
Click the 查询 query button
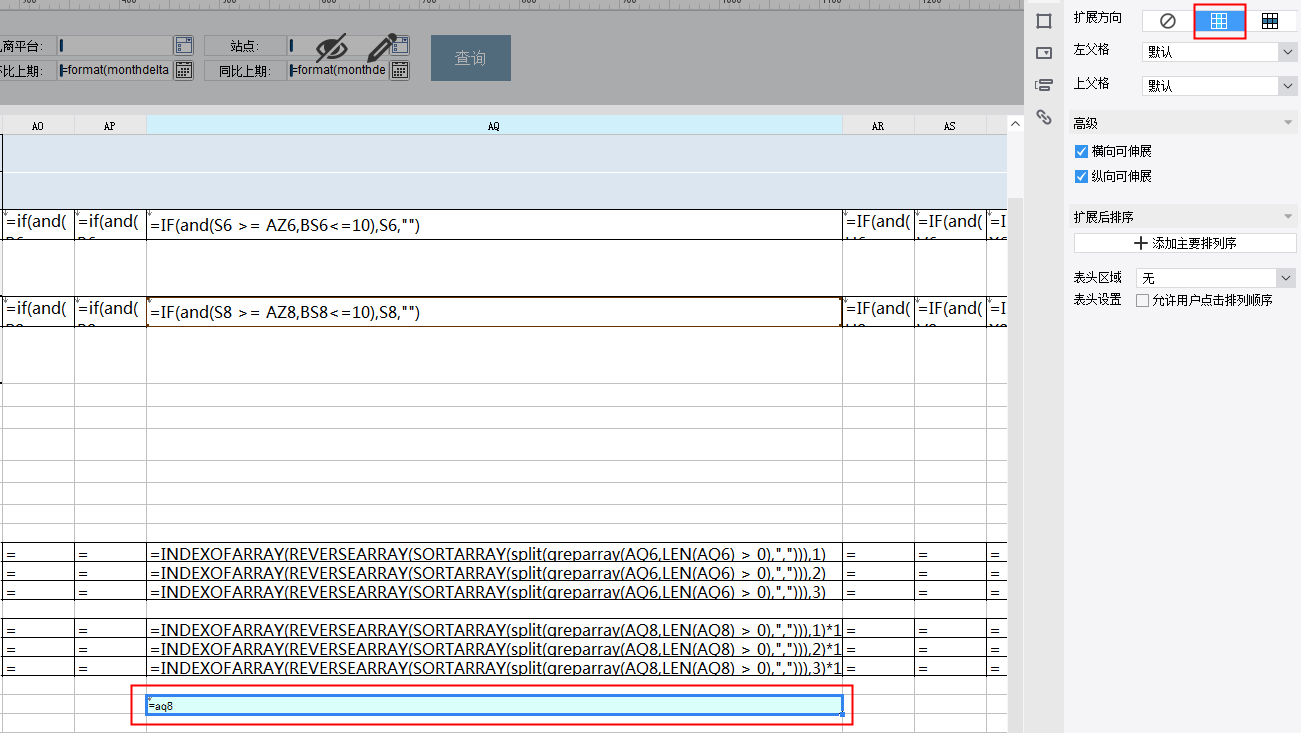[x=471, y=58]
